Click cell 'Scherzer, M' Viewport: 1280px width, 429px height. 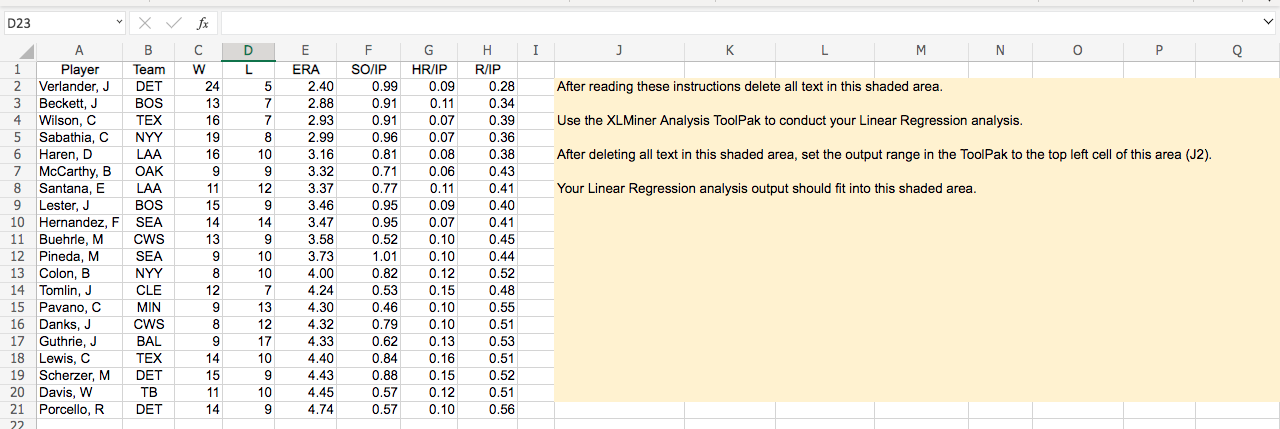(79, 376)
